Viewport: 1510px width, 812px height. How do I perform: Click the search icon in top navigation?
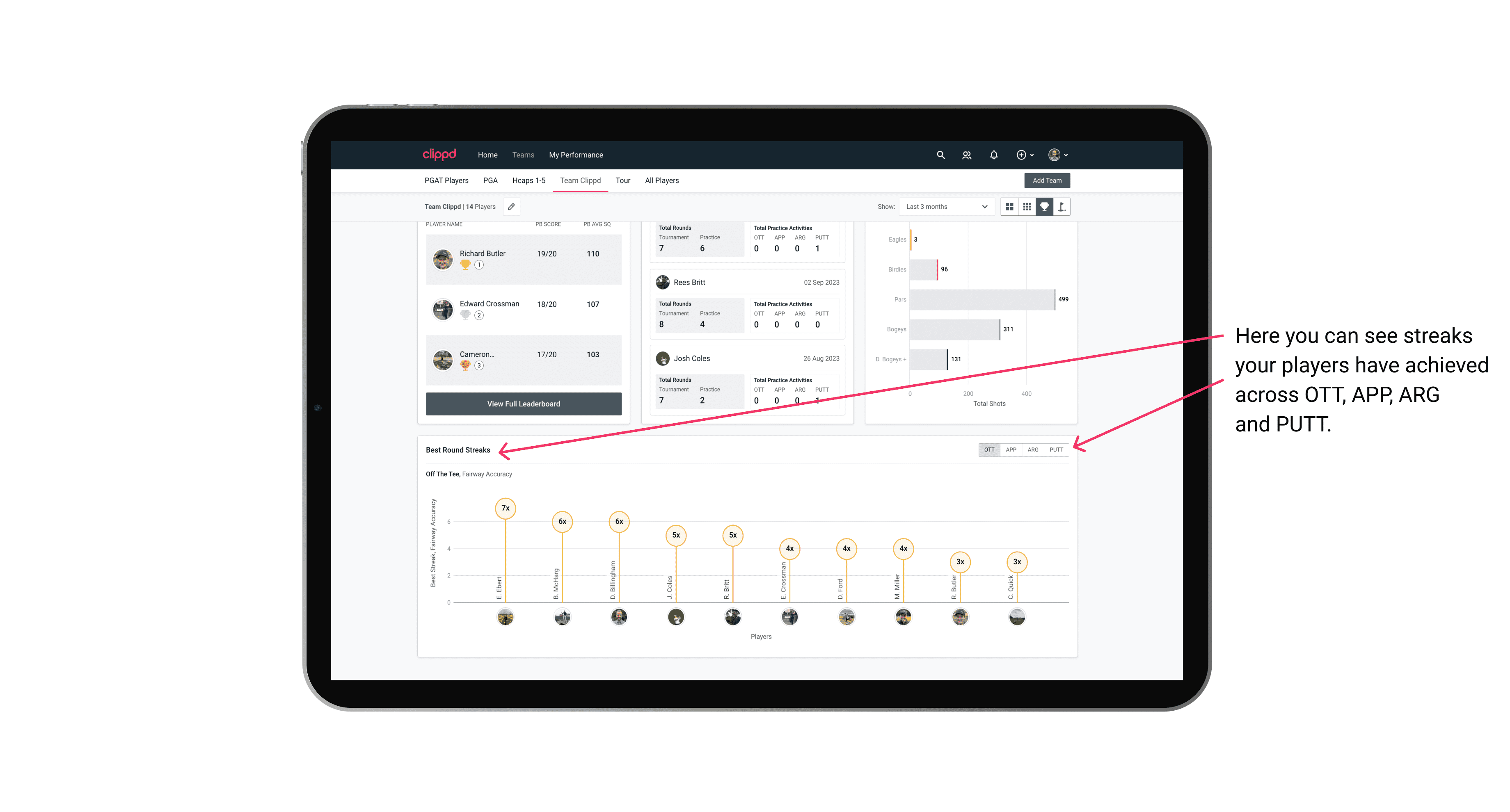coord(940,155)
